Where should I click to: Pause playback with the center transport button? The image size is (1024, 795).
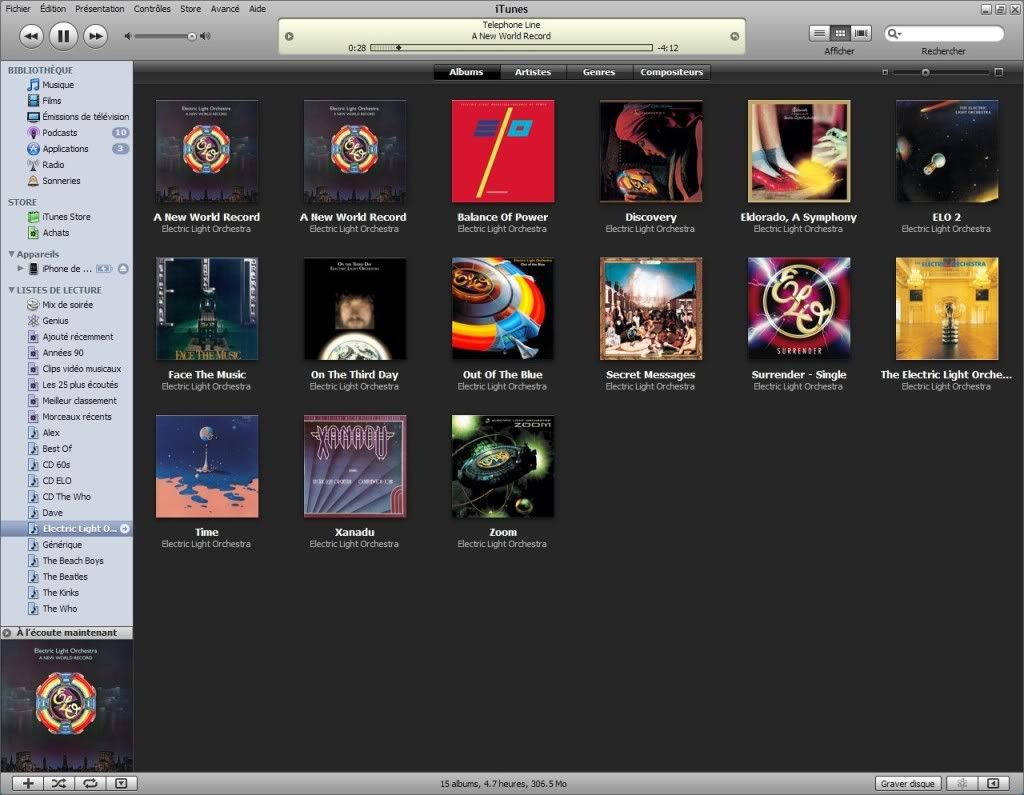62,36
